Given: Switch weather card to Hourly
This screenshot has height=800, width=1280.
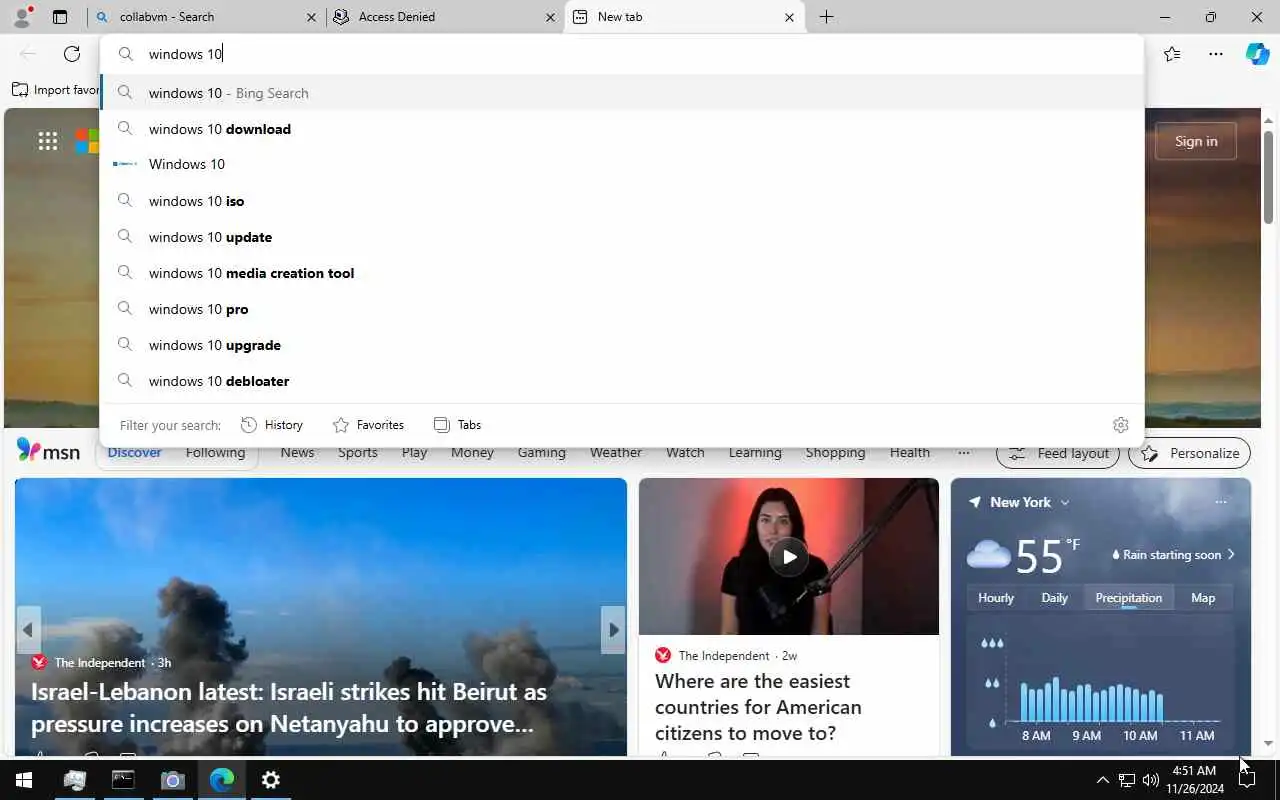Looking at the screenshot, I should pyautogui.click(x=995, y=598).
